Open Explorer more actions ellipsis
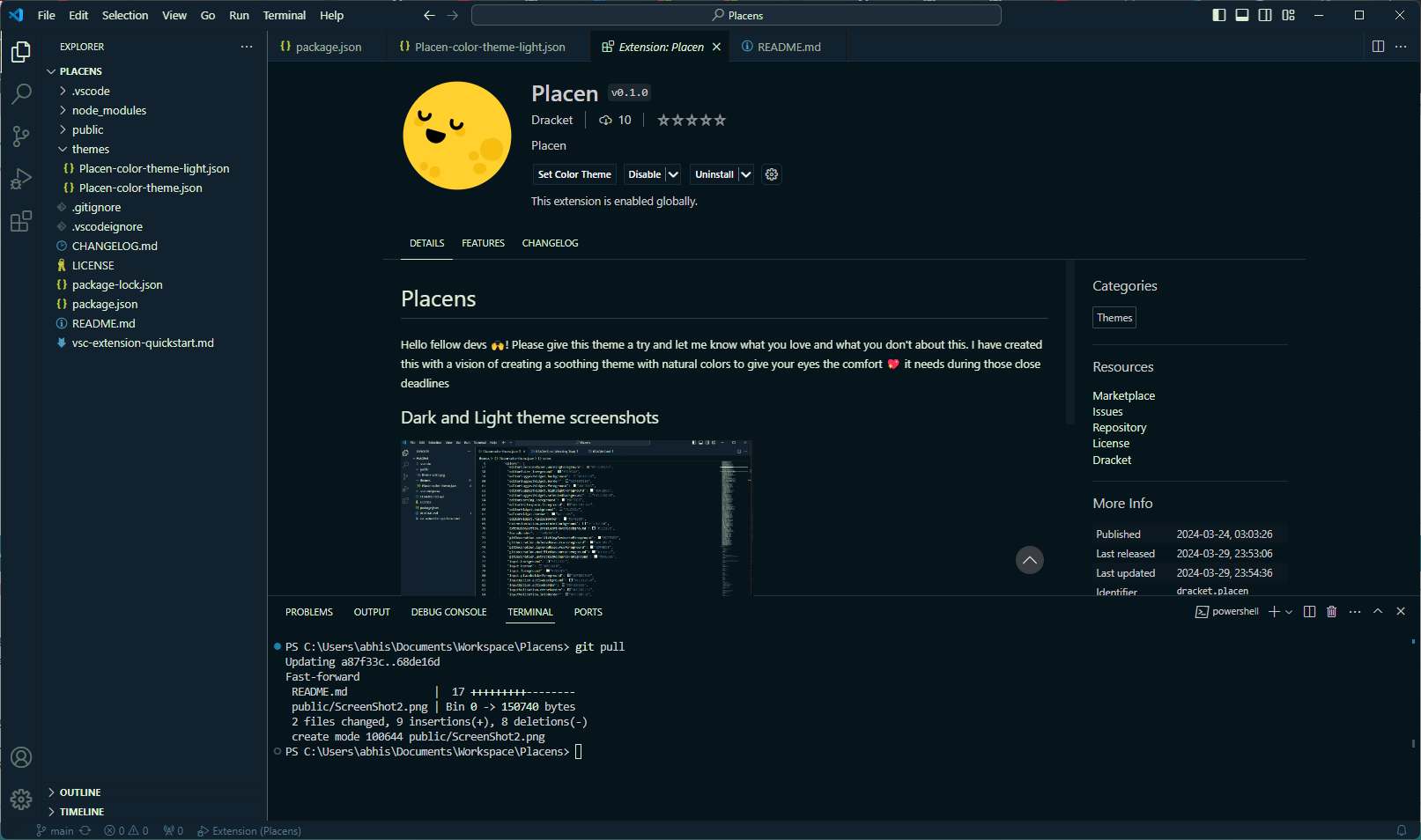1421x840 pixels. click(247, 47)
